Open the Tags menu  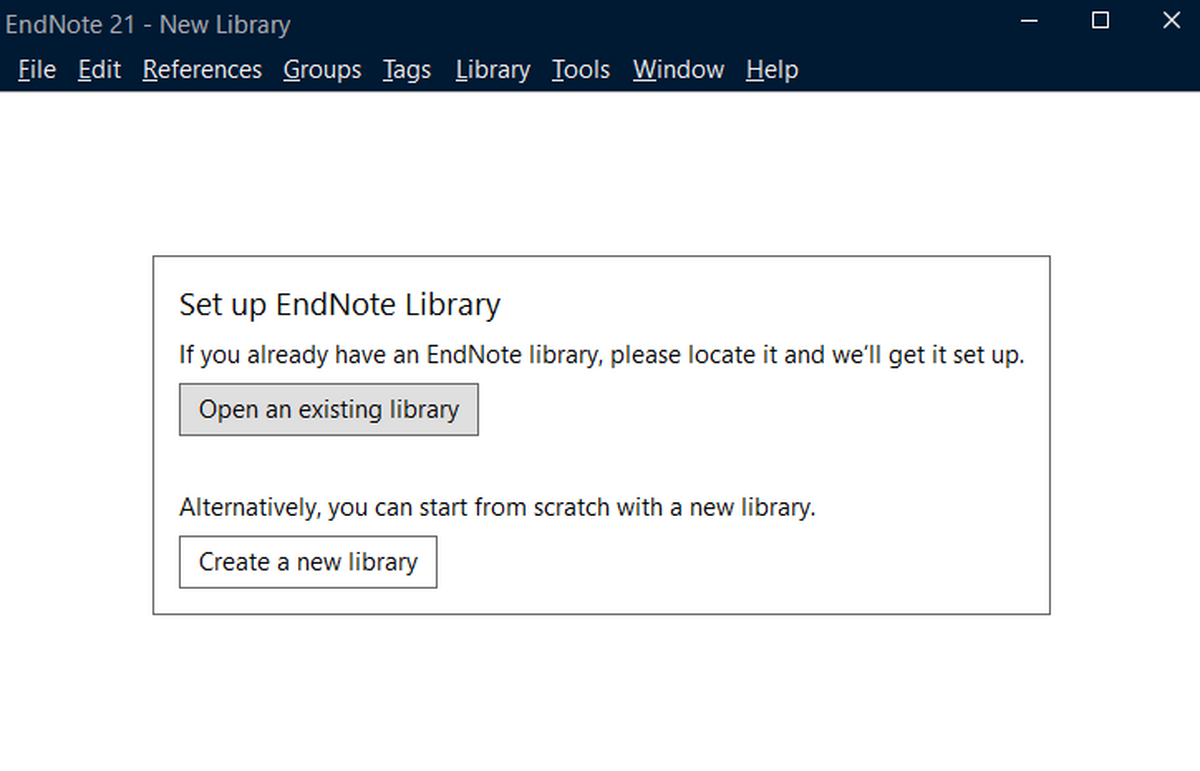coord(406,69)
